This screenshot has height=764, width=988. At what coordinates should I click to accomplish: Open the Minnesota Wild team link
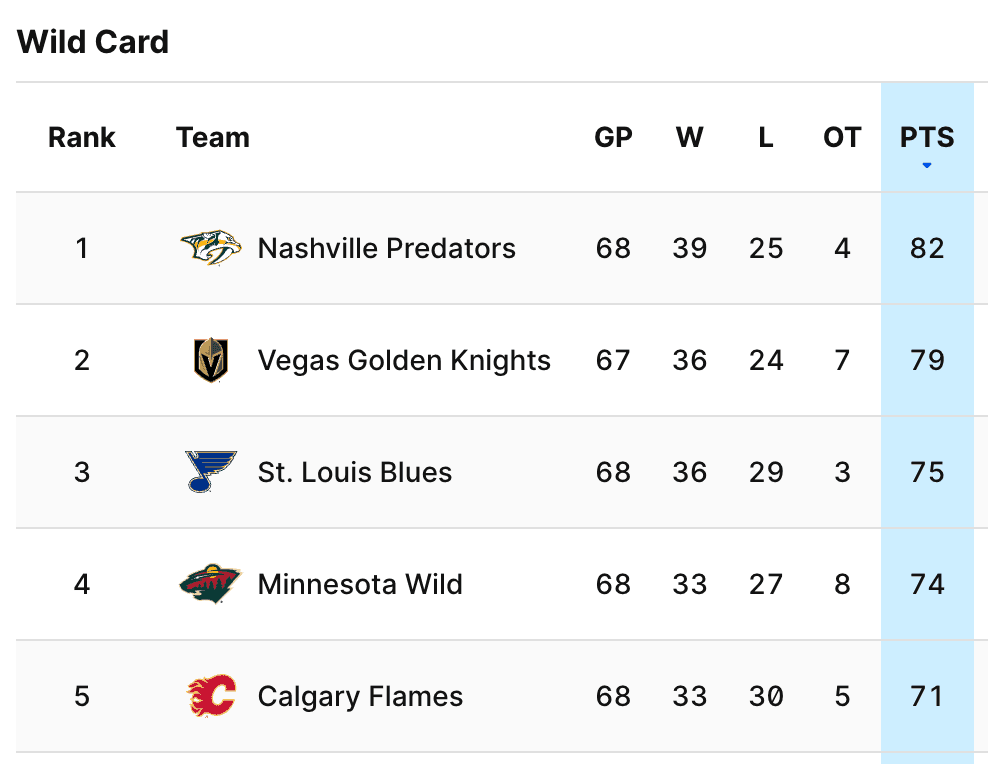coord(360,584)
